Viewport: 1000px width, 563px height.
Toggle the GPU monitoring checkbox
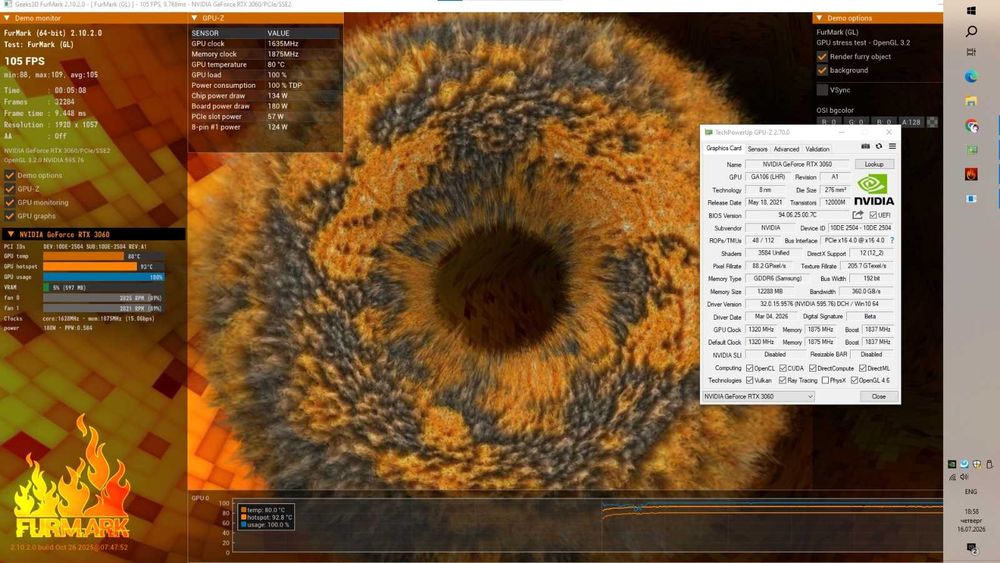click(x=10, y=202)
